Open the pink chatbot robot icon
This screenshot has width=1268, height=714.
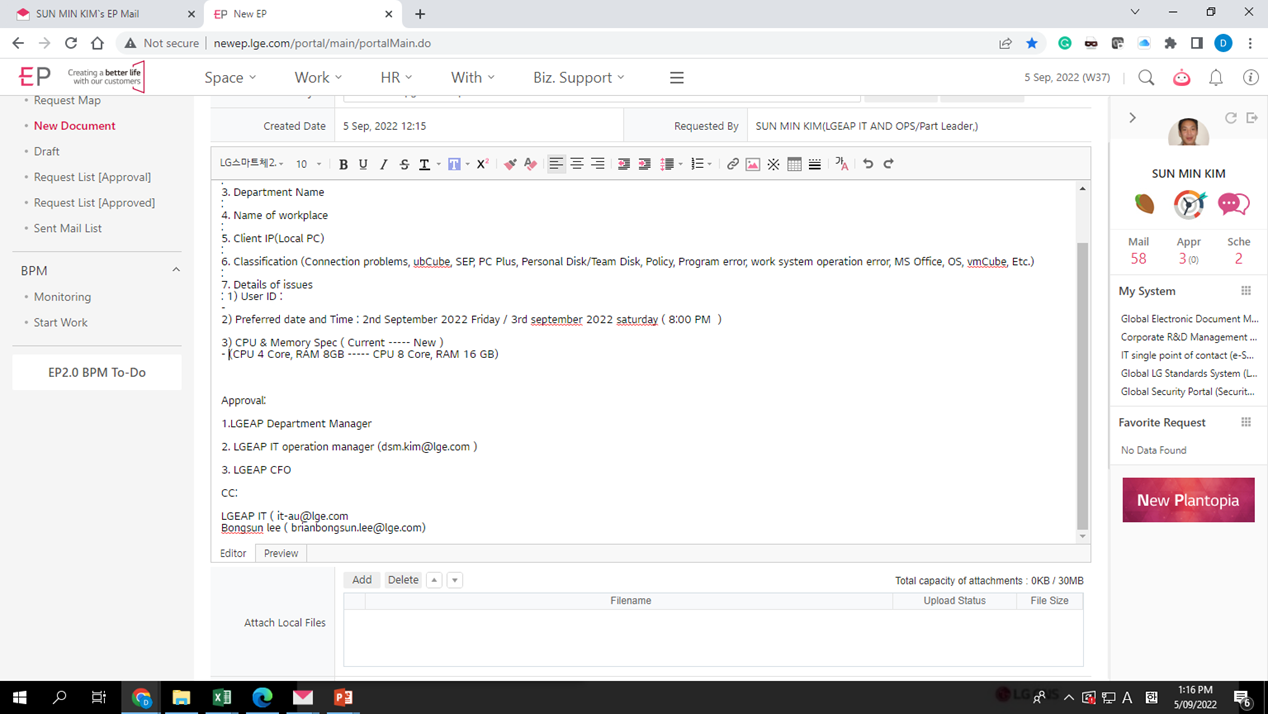coord(1182,77)
